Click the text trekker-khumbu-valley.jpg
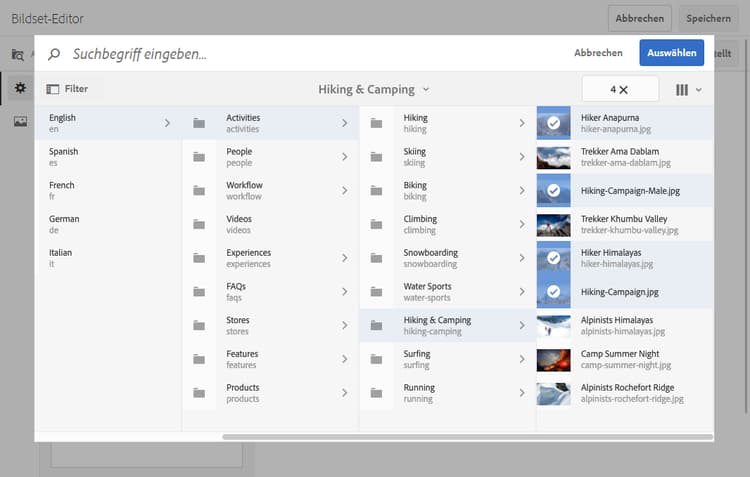This screenshot has height=477, width=750. pyautogui.click(x=629, y=230)
